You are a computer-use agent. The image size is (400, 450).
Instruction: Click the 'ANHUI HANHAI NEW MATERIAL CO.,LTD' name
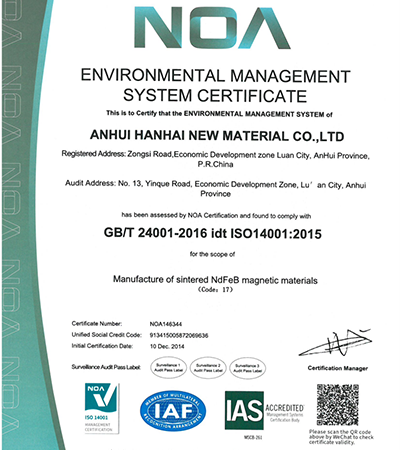[x=217, y=136]
